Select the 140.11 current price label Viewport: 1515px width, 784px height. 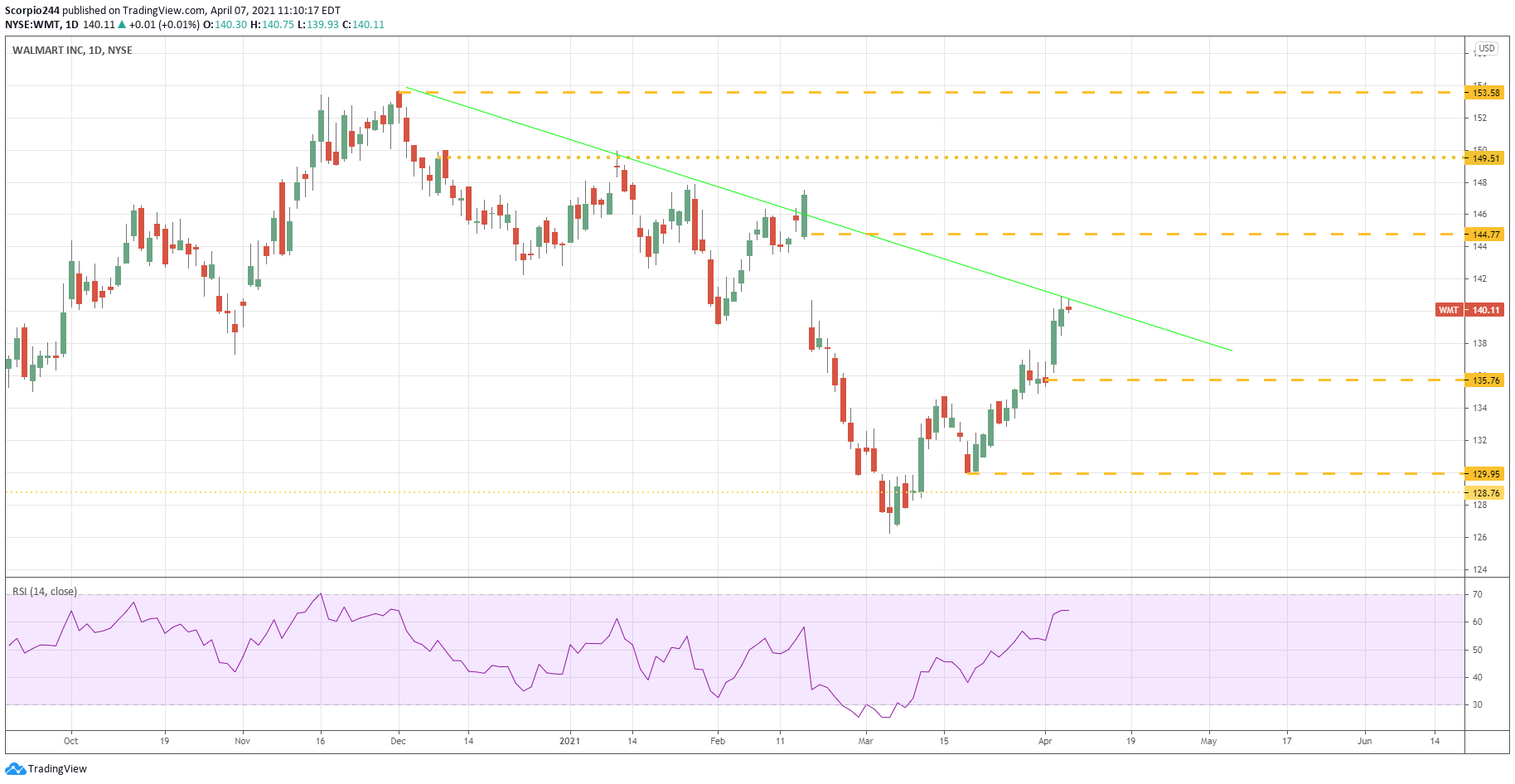click(1486, 310)
